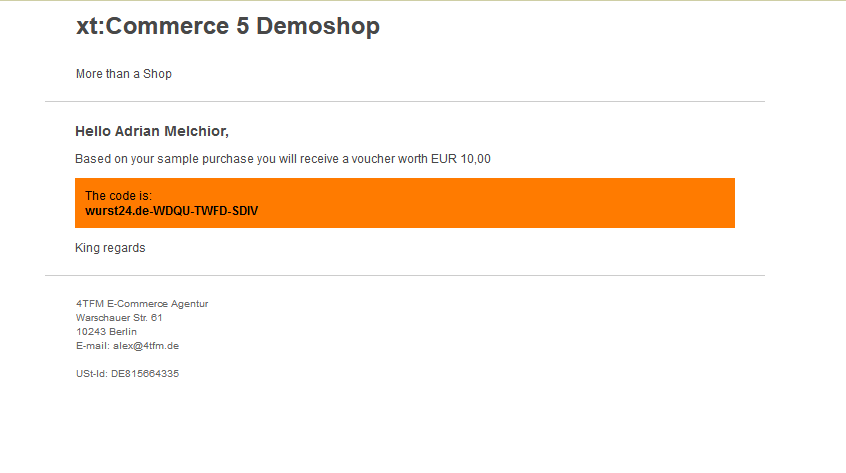Image resolution: width=846 pixels, height=473 pixels.
Task: Click the thin green line at page top
Action: pos(423,1)
